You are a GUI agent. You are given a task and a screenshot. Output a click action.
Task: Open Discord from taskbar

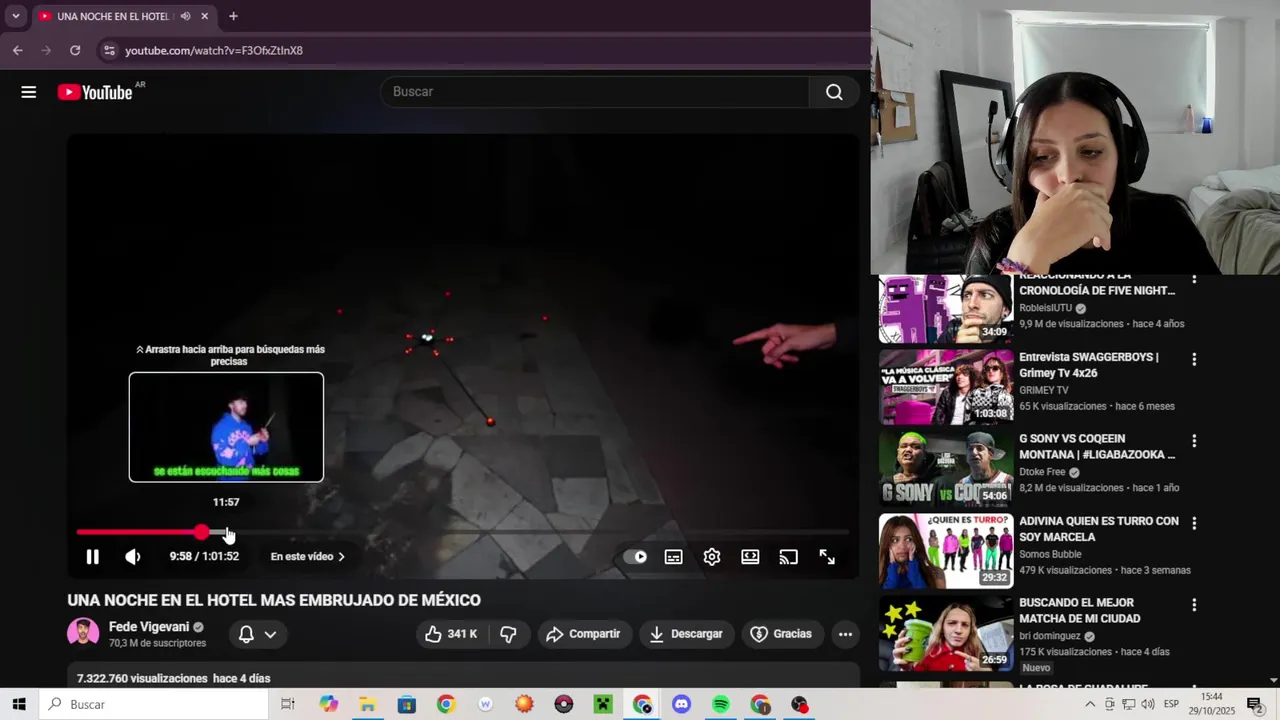(681, 704)
